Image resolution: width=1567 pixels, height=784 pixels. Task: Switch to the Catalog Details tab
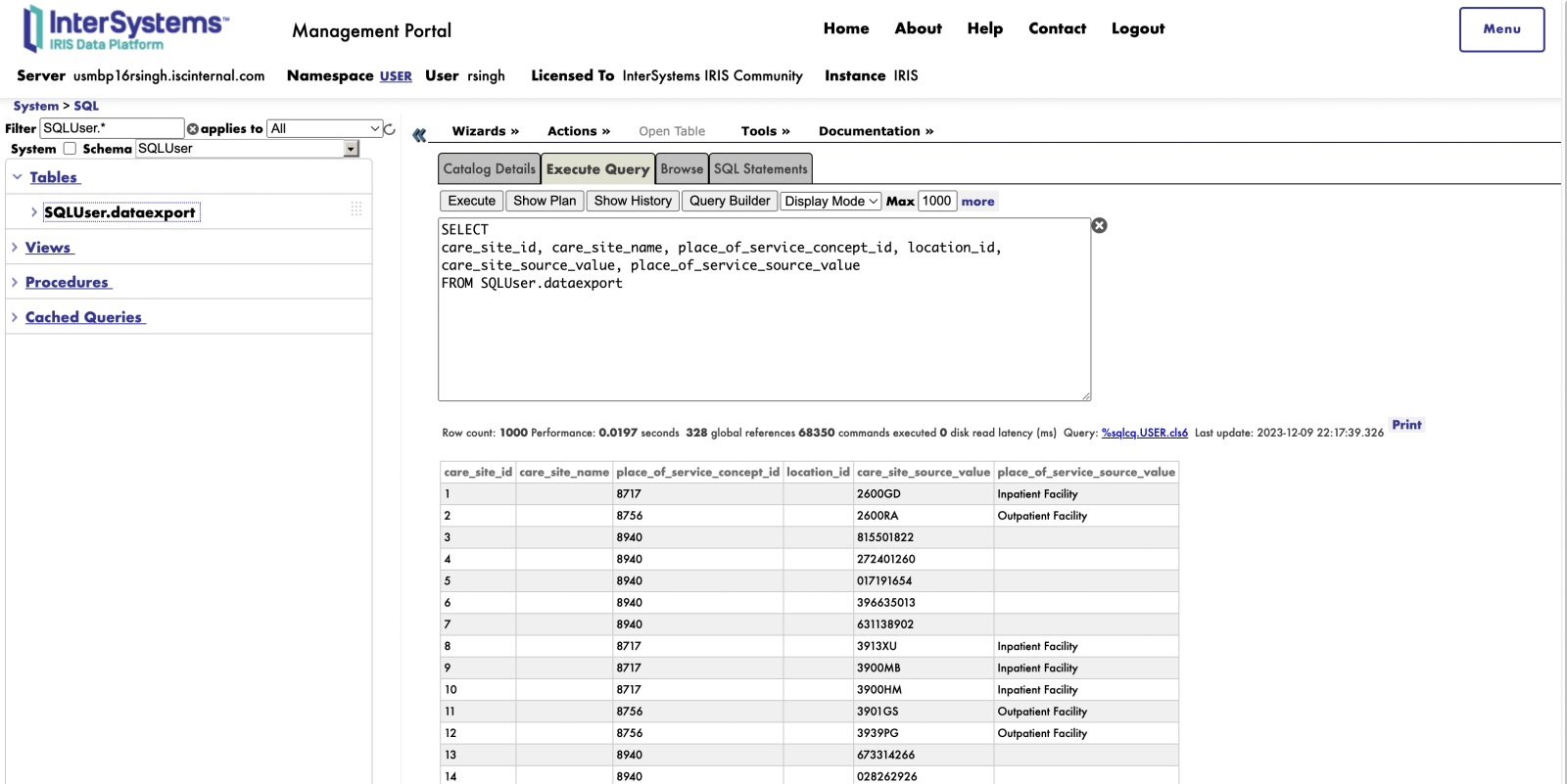coord(489,169)
